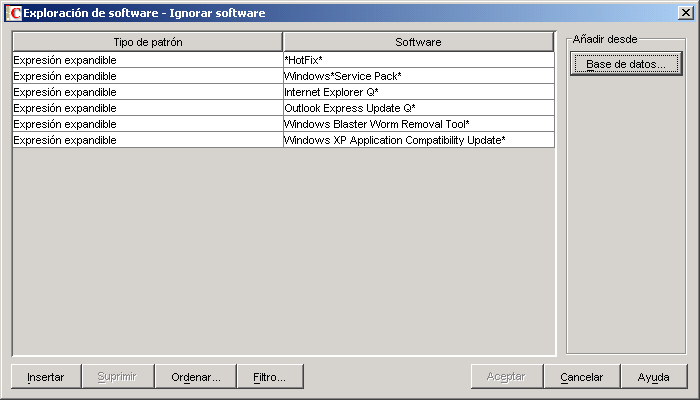Open the Base de datos... dialog

[626, 64]
